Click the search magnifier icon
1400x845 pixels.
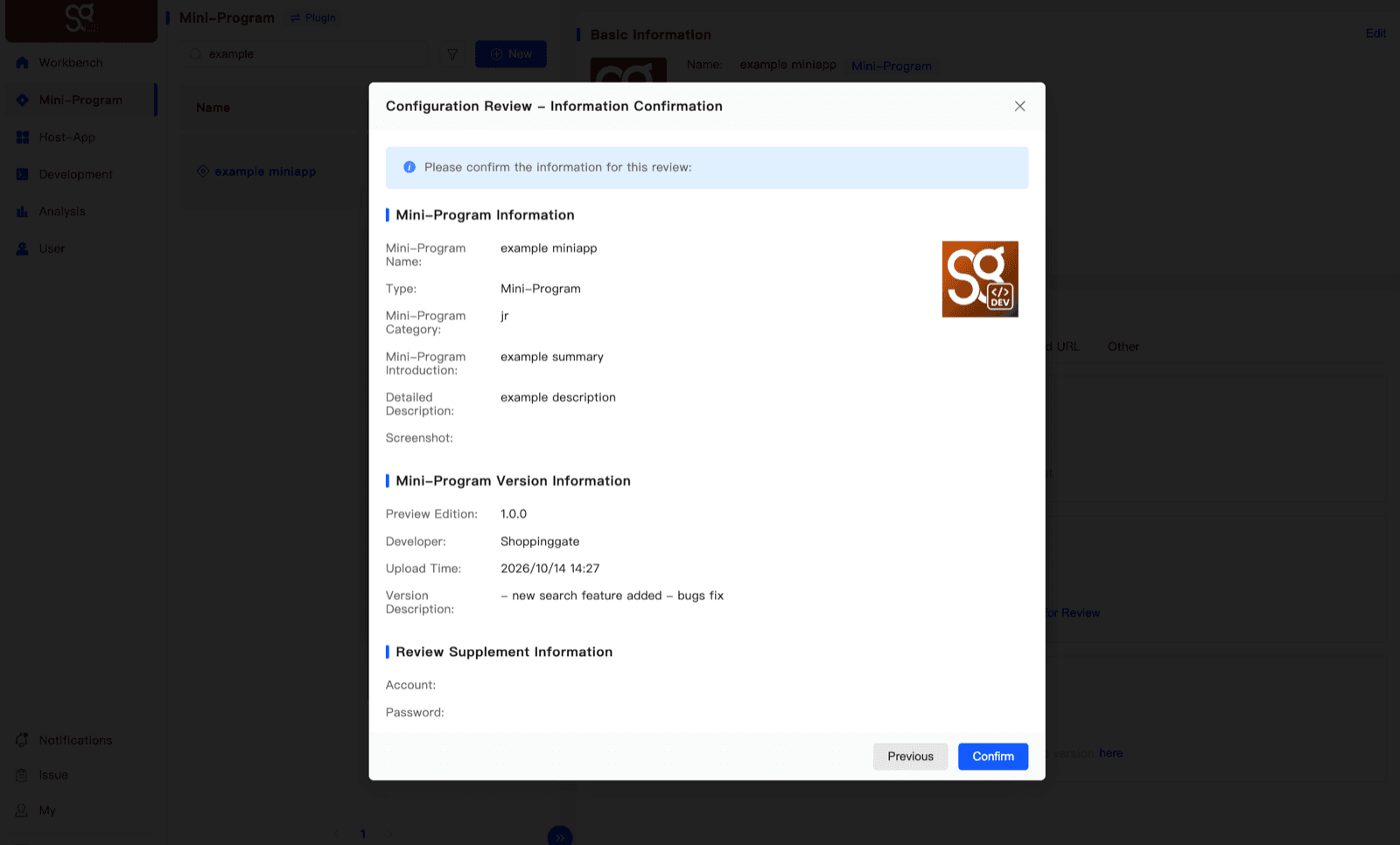196,54
